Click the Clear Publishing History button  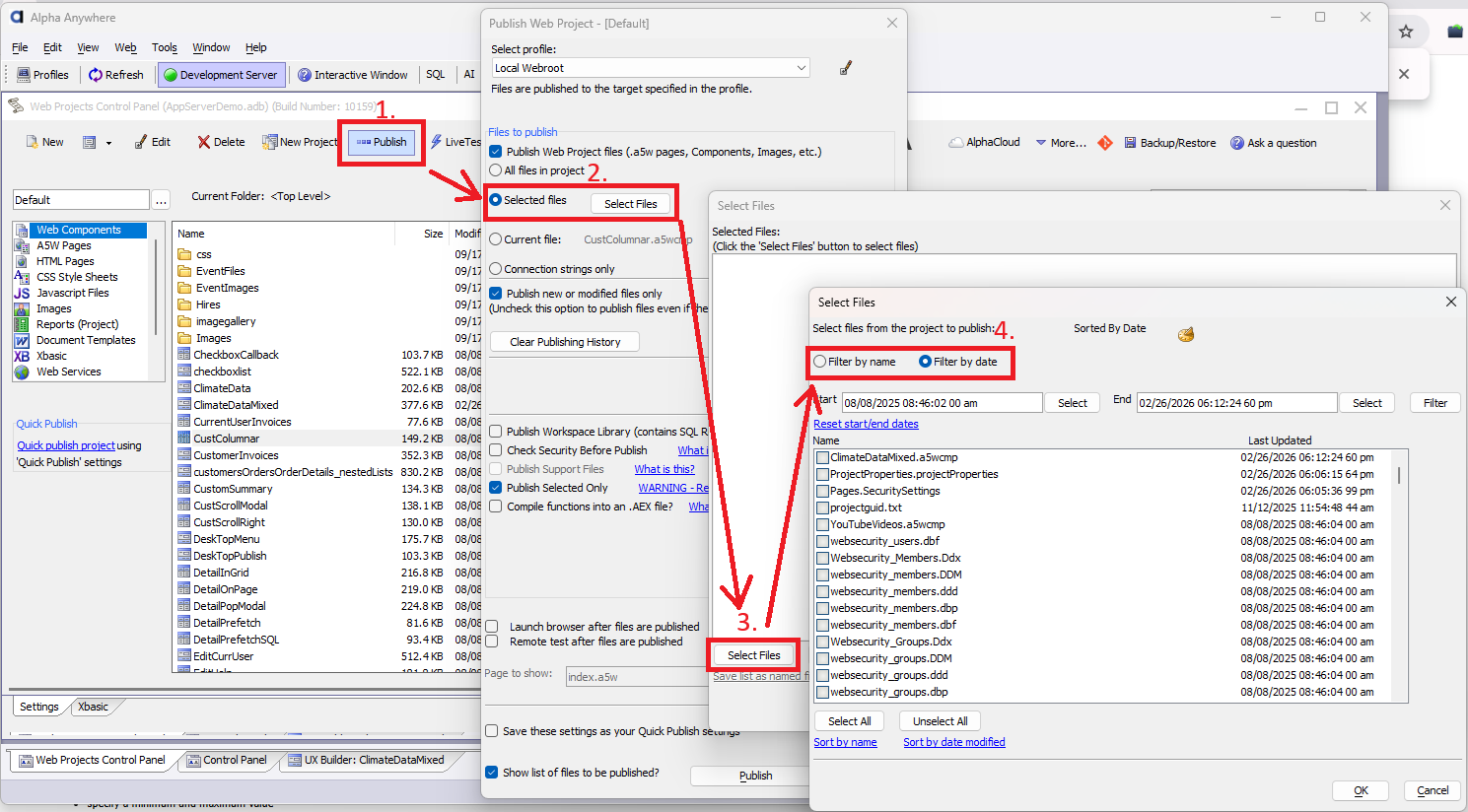[565, 342]
